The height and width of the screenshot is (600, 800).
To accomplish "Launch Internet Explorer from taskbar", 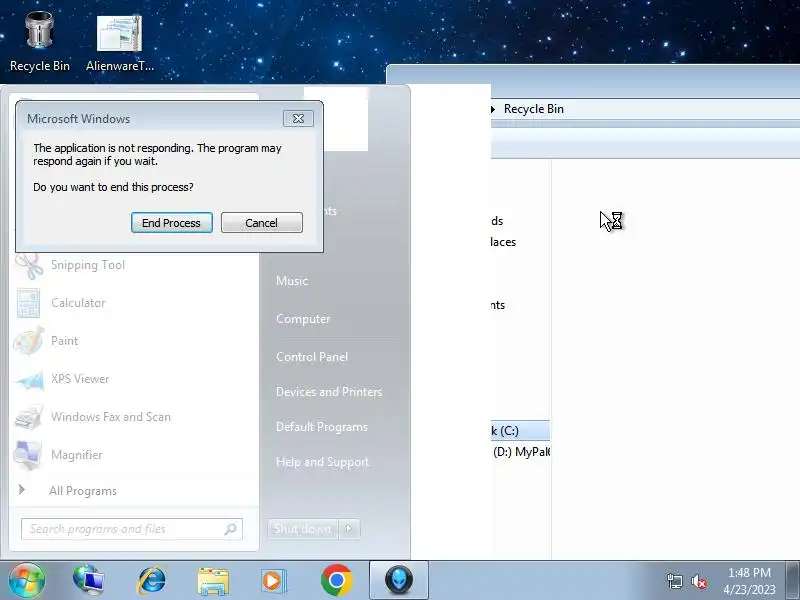I will pos(152,580).
